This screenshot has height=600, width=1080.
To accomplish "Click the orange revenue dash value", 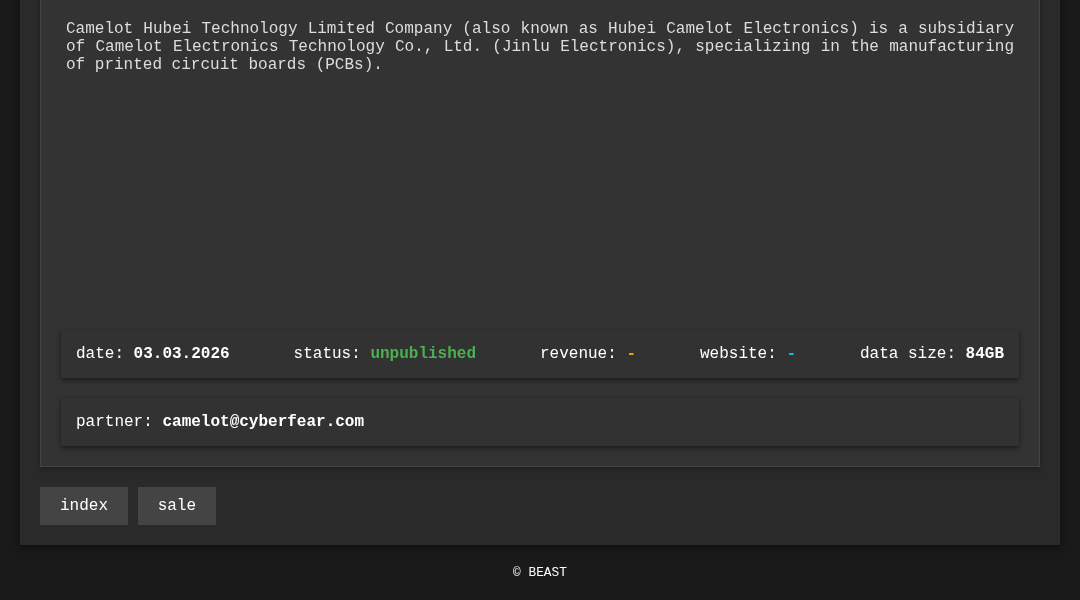I will point(631,354).
